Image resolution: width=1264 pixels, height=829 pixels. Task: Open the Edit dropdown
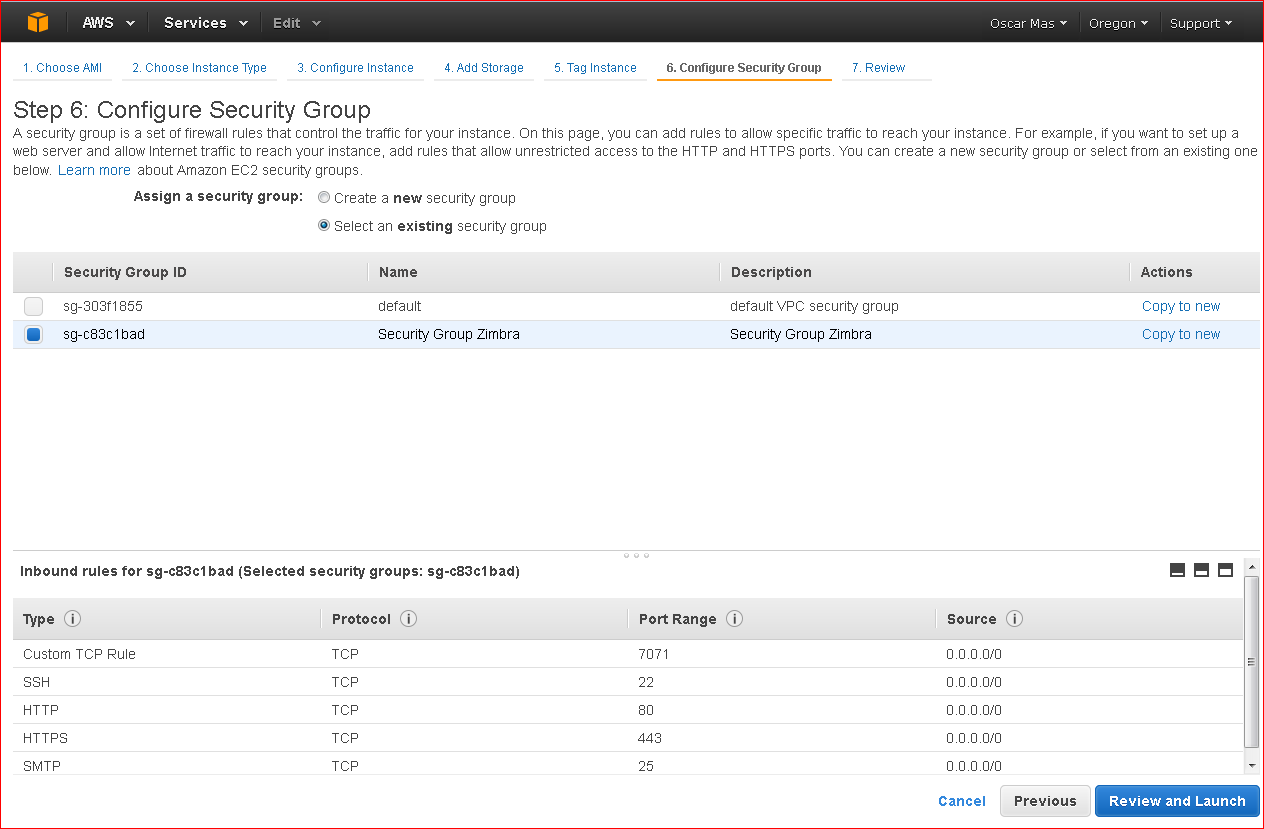click(x=297, y=23)
